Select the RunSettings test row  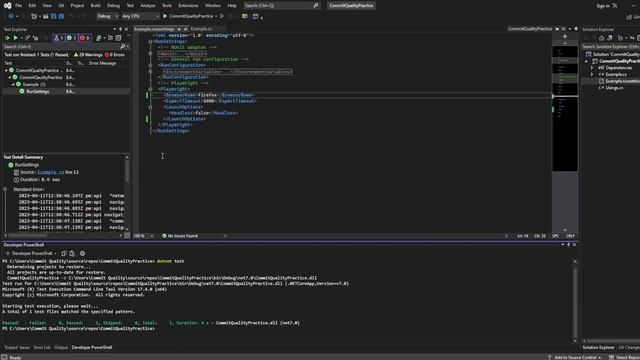pyautogui.click(x=66, y=91)
